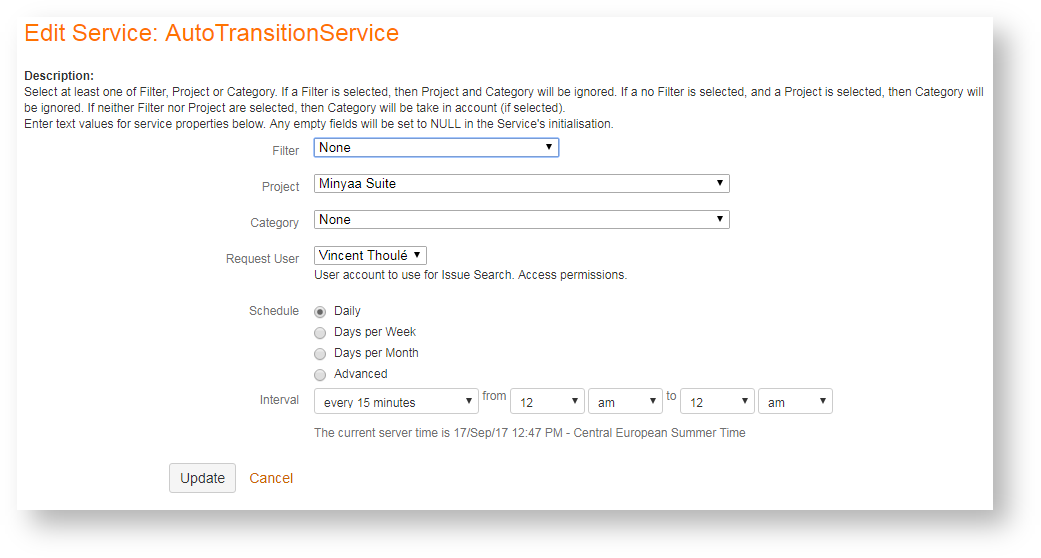Open the 'from' am/pm dropdown
1041x558 pixels.
(x=625, y=402)
